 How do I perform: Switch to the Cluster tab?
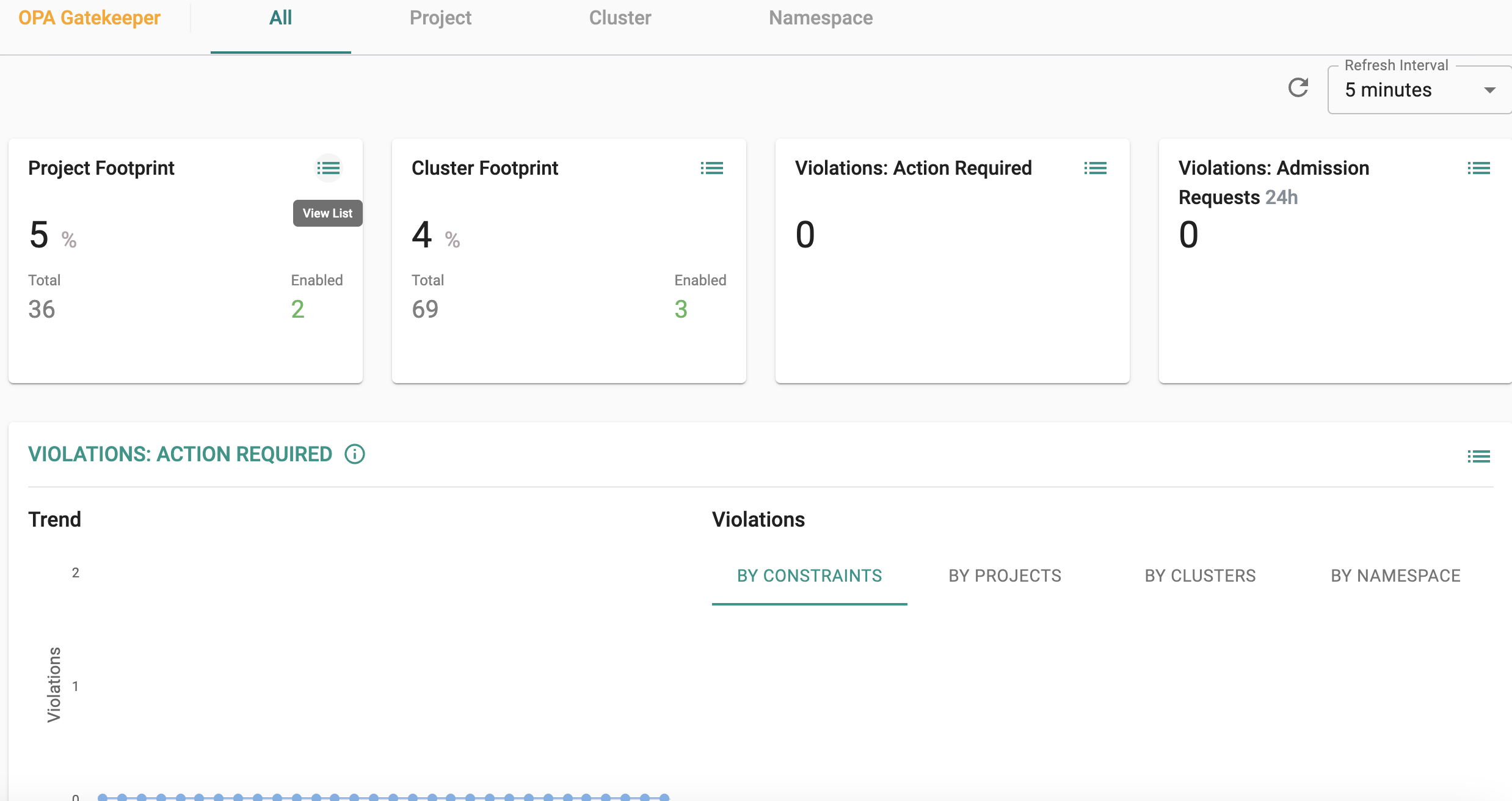pos(620,18)
